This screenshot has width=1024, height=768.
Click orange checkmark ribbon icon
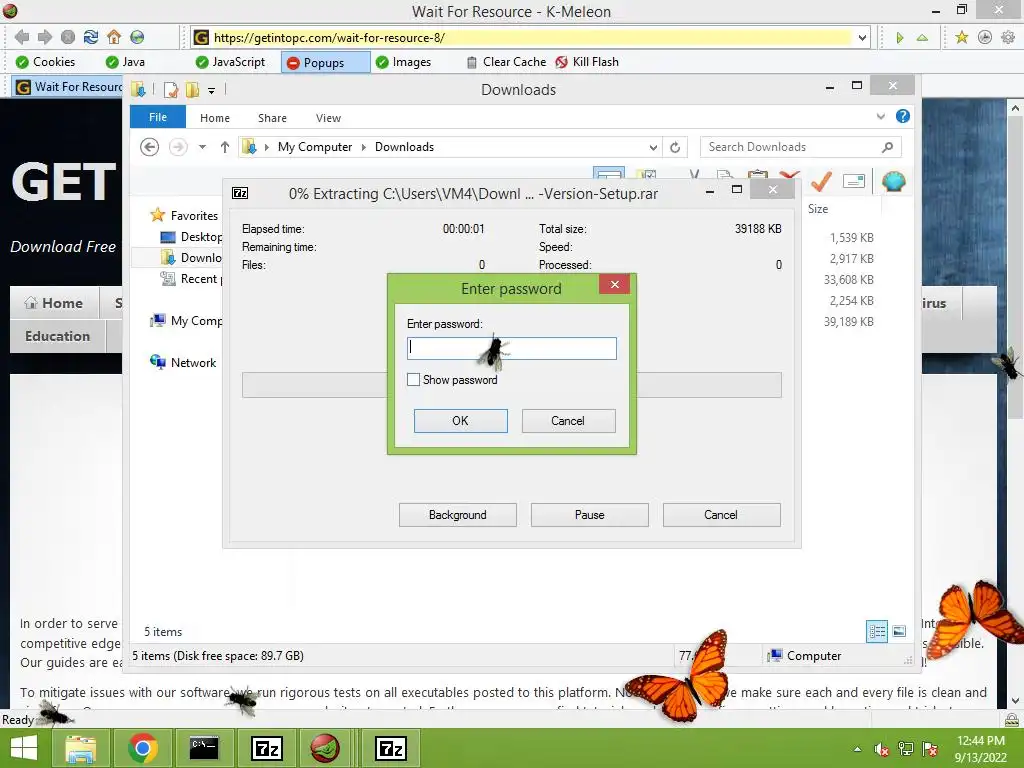coord(822,181)
